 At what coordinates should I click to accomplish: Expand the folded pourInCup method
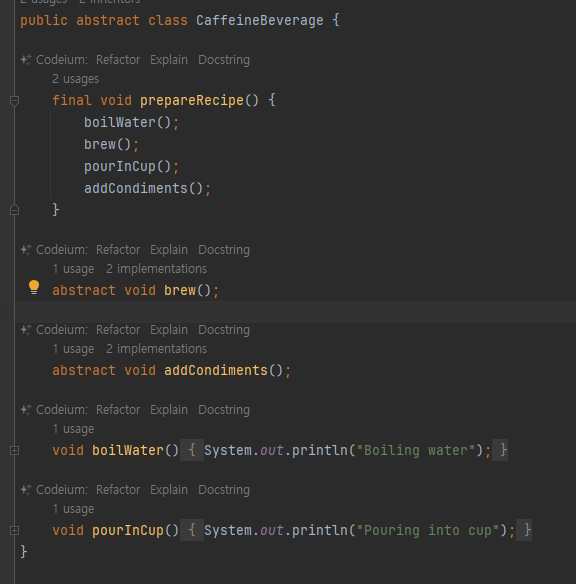click(x=14, y=530)
